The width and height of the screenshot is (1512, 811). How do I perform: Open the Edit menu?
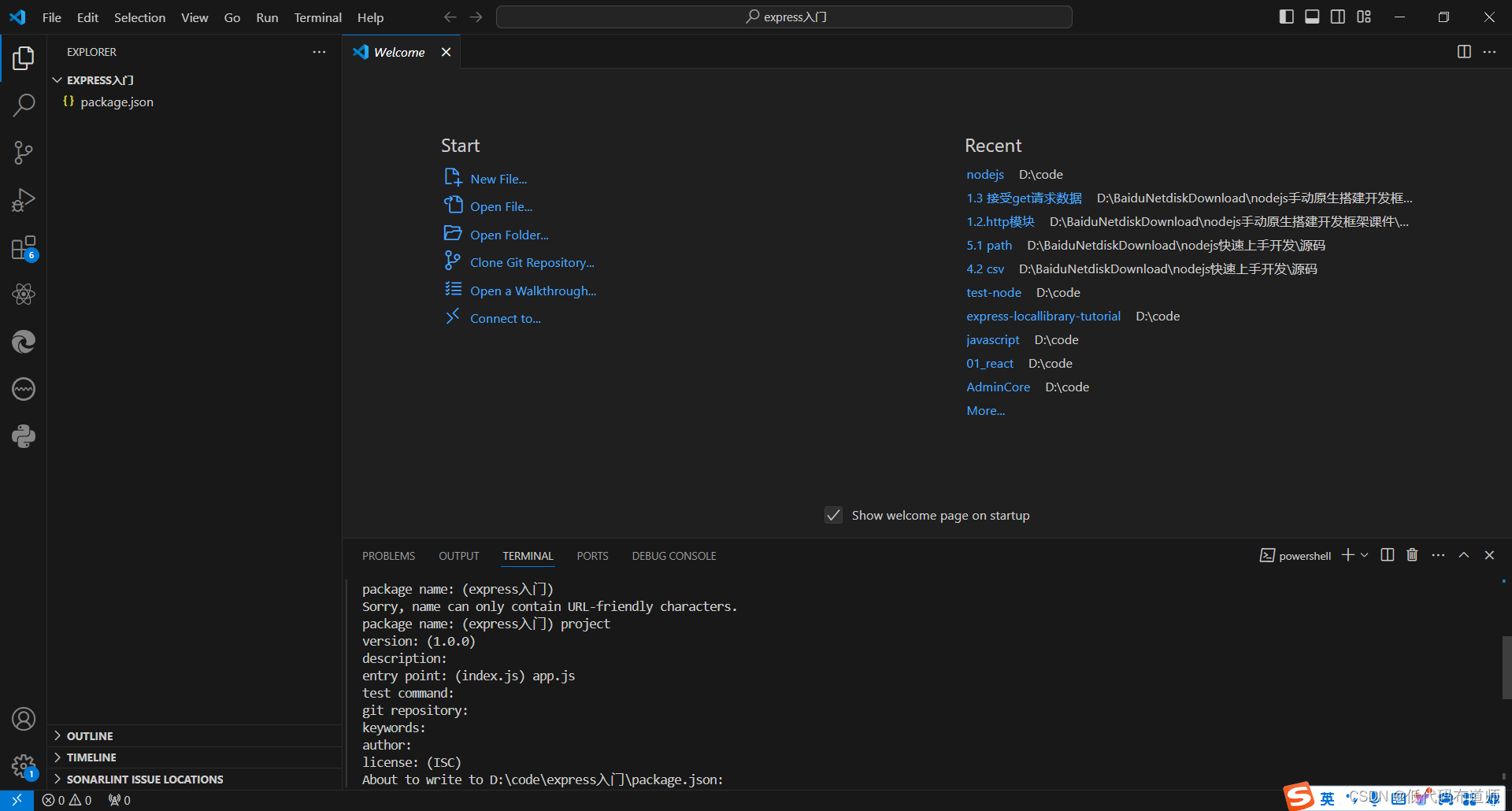point(87,17)
